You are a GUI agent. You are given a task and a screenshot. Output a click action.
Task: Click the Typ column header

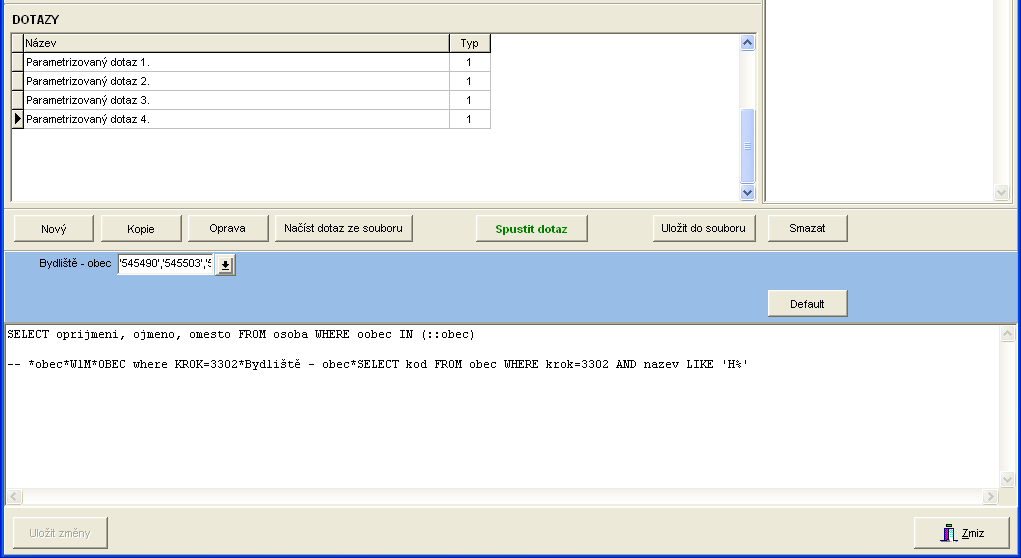tap(469, 43)
